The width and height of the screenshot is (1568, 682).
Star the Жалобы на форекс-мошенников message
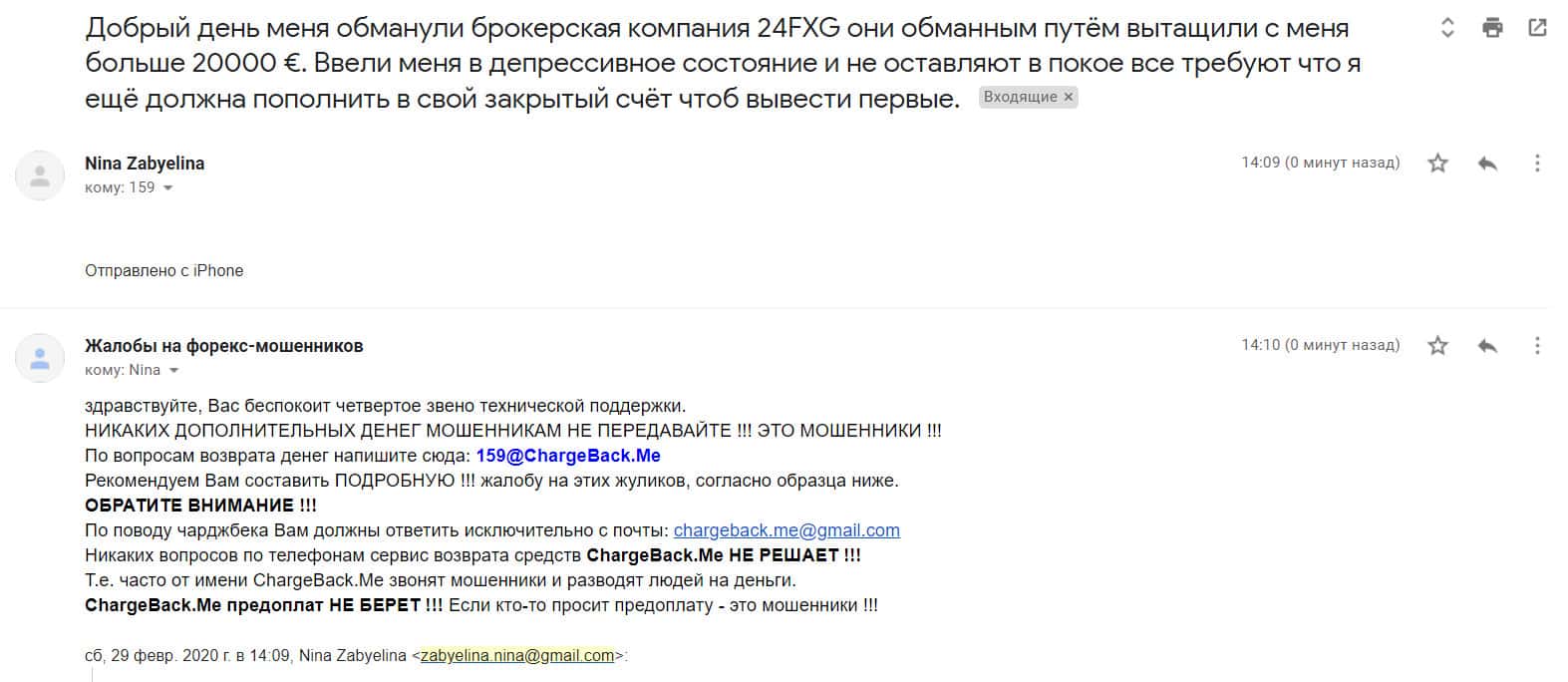(1437, 346)
